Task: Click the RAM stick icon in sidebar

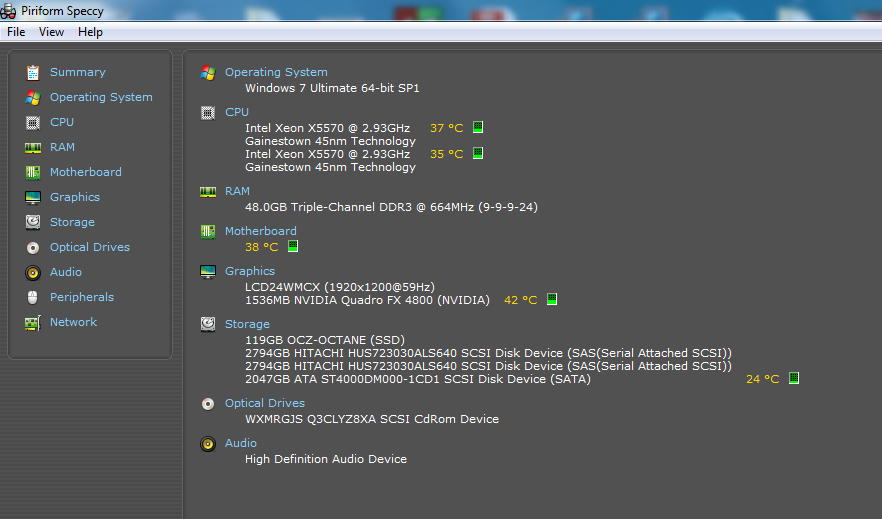Action: click(33, 148)
